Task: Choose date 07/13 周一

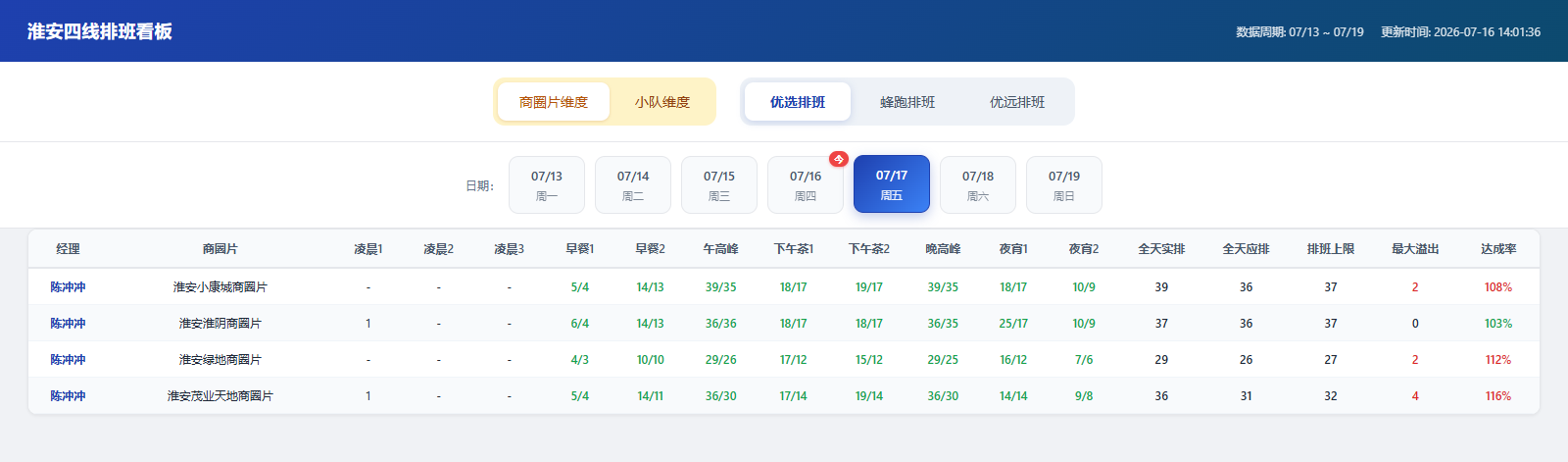Action: click(x=547, y=184)
